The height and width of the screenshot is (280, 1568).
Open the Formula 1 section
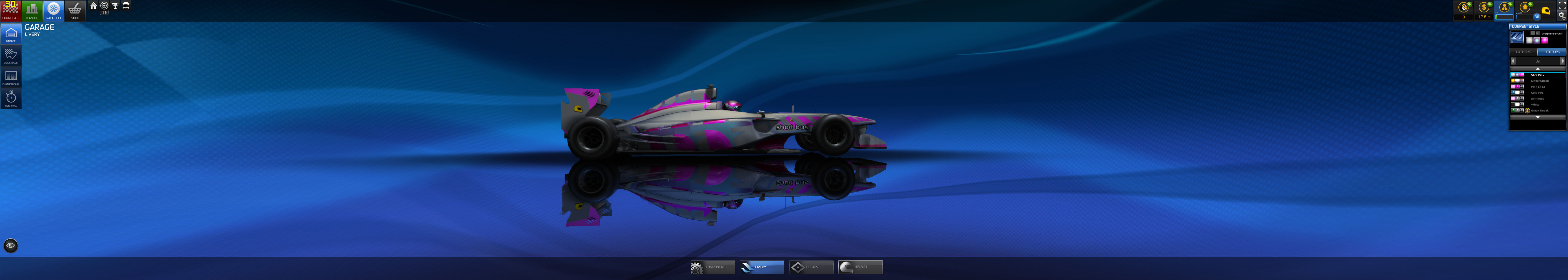[x=10, y=10]
